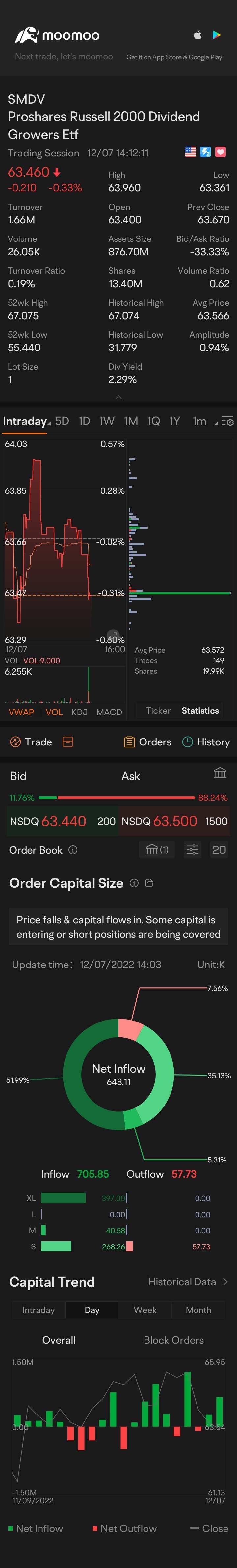237x1568 pixels.
Task: Open Order Book filter sliders icon
Action: click(x=192, y=850)
